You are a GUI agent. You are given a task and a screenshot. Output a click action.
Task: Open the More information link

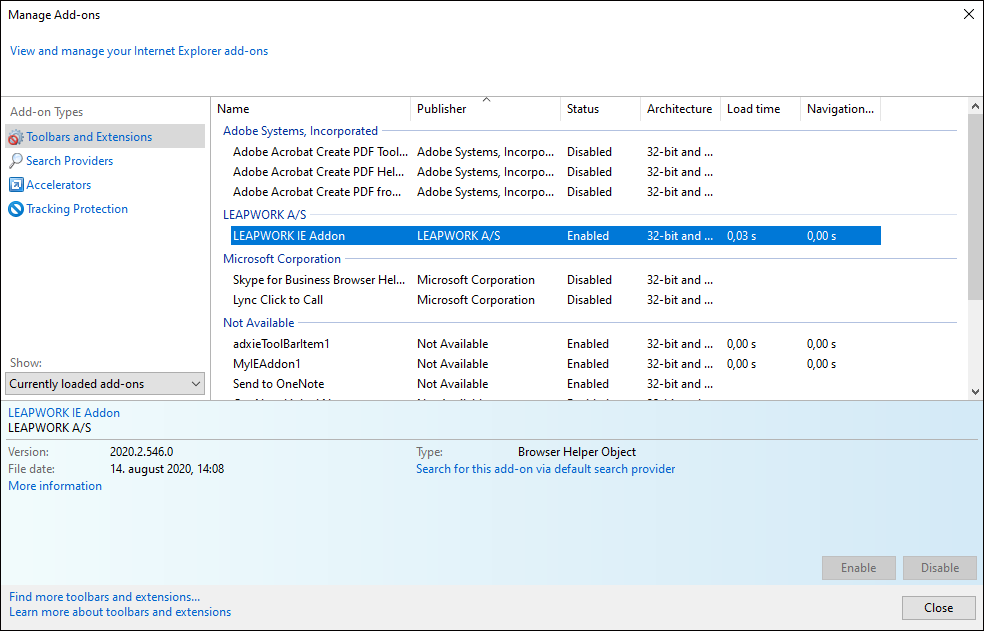pyautogui.click(x=55, y=486)
